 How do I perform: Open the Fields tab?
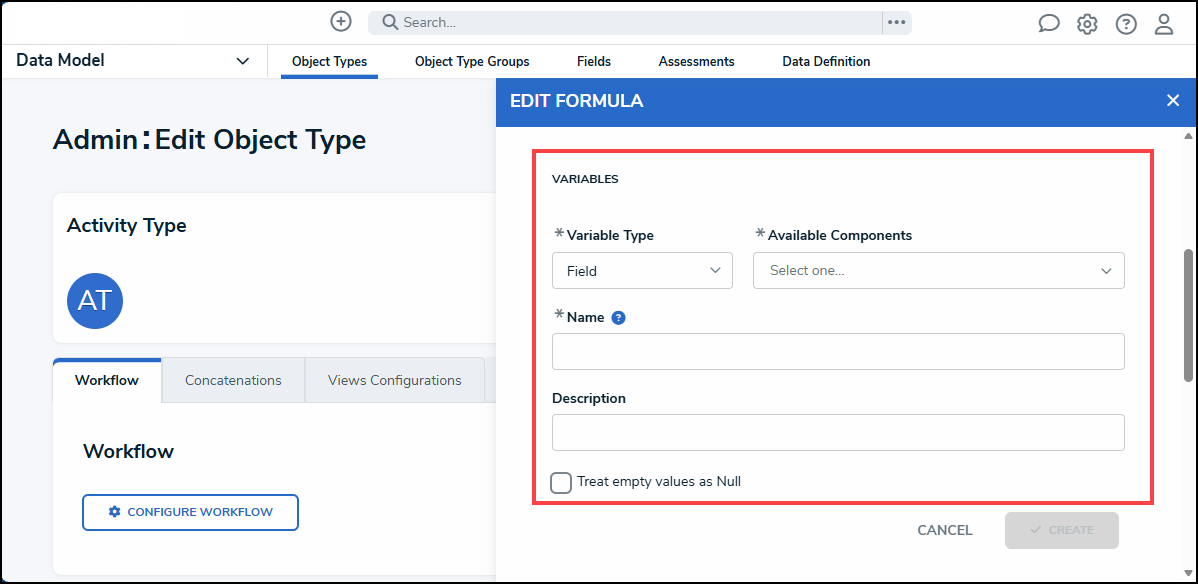pyautogui.click(x=594, y=62)
